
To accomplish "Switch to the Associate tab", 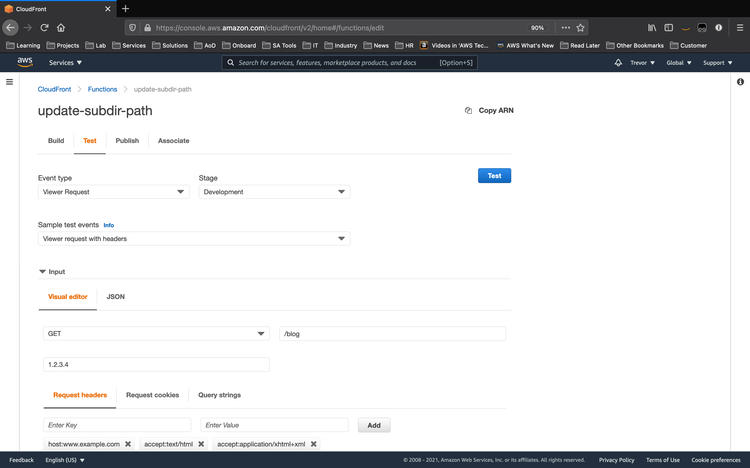I will point(174,141).
